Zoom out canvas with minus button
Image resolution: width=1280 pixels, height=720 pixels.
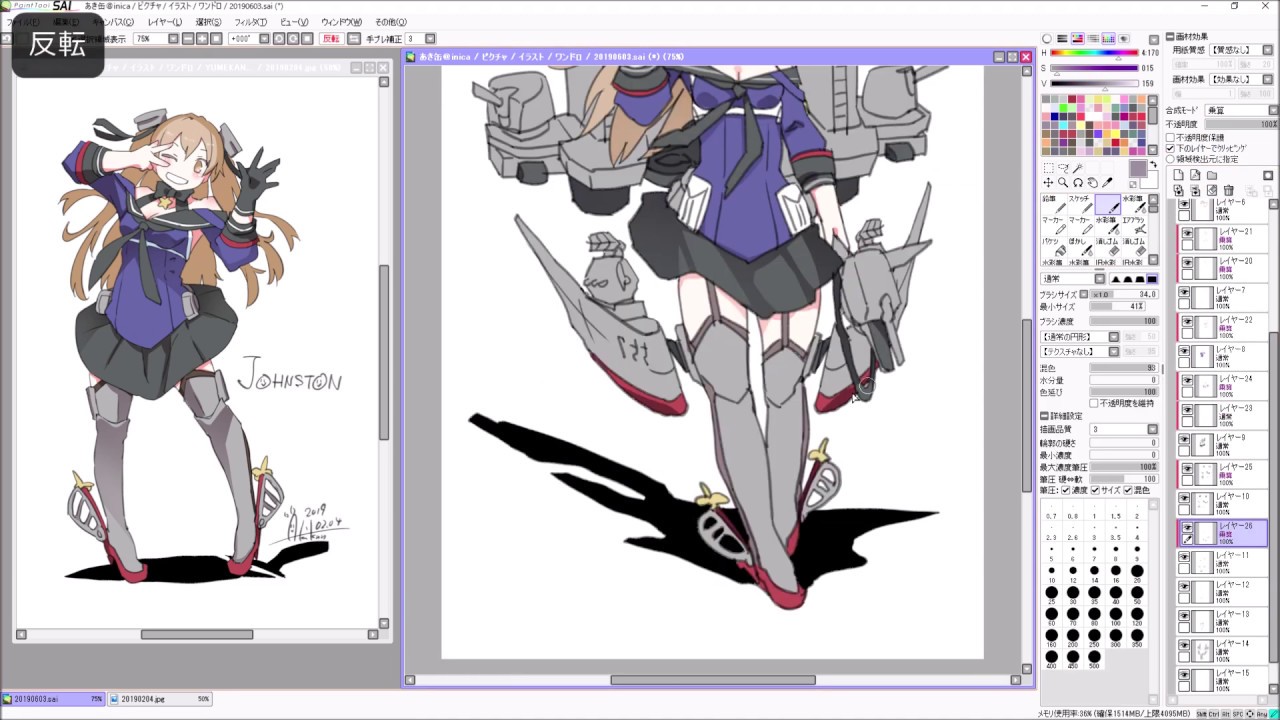pos(188,39)
